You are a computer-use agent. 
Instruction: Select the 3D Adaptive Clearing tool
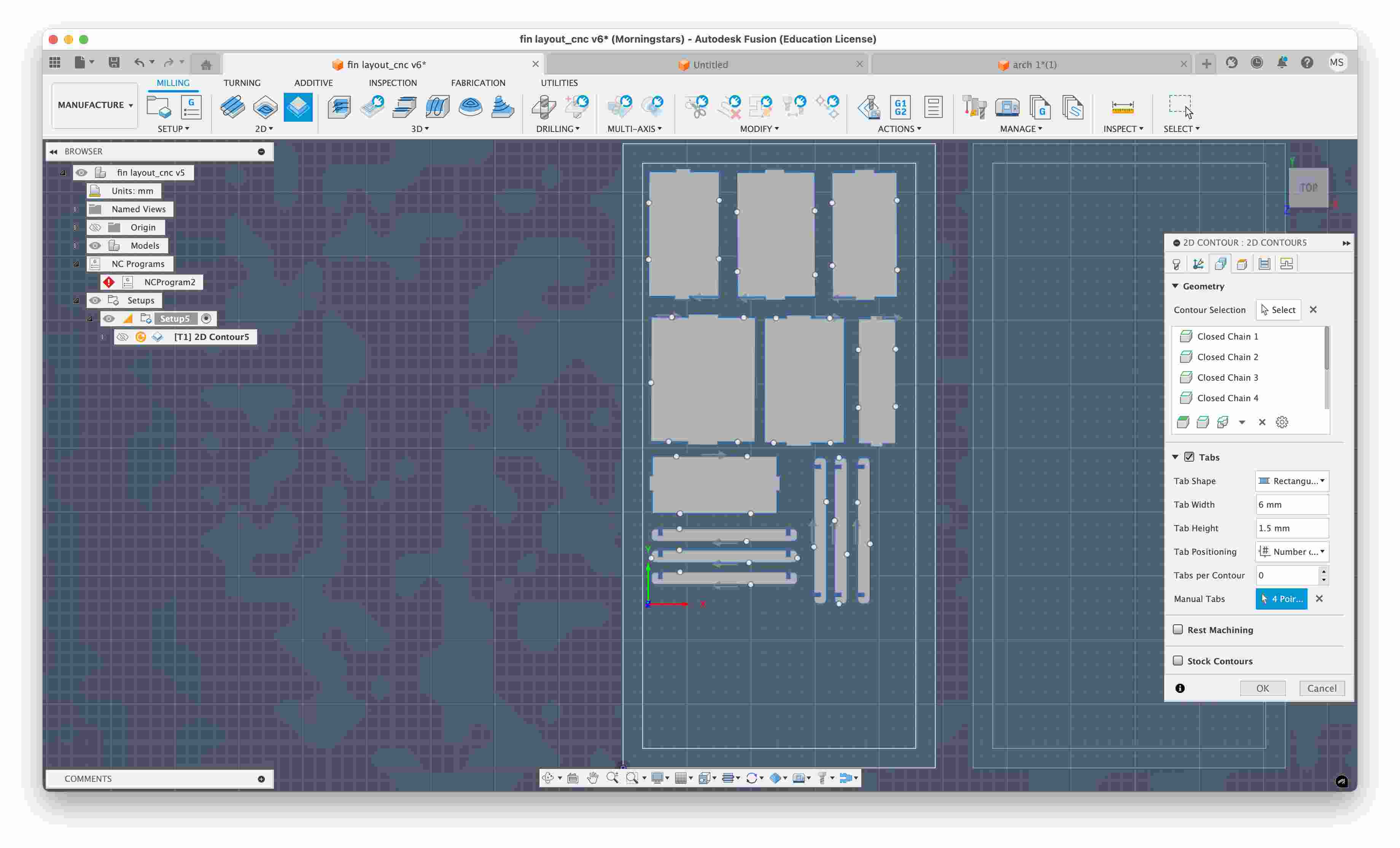[339, 107]
